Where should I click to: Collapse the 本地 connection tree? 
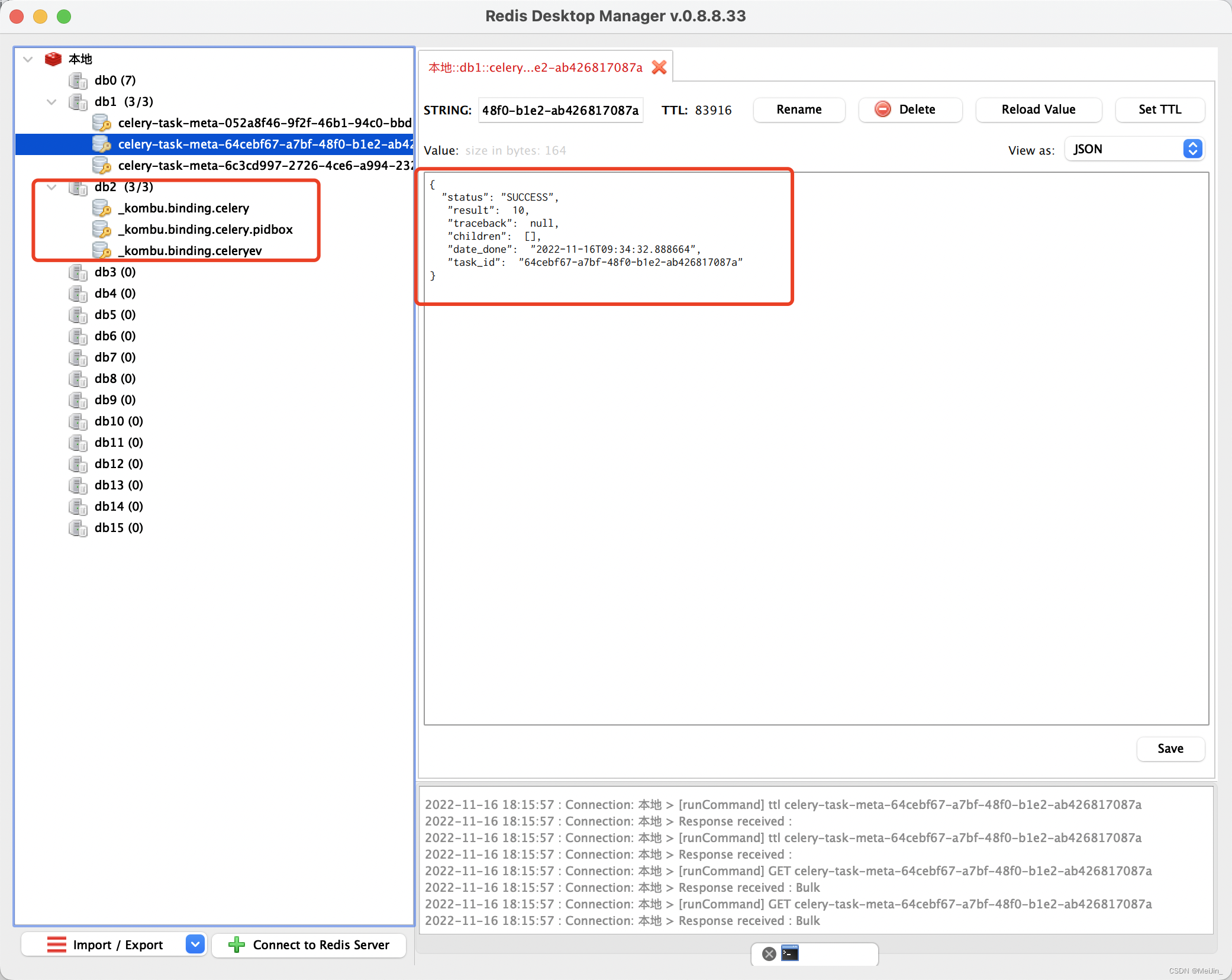(28, 59)
